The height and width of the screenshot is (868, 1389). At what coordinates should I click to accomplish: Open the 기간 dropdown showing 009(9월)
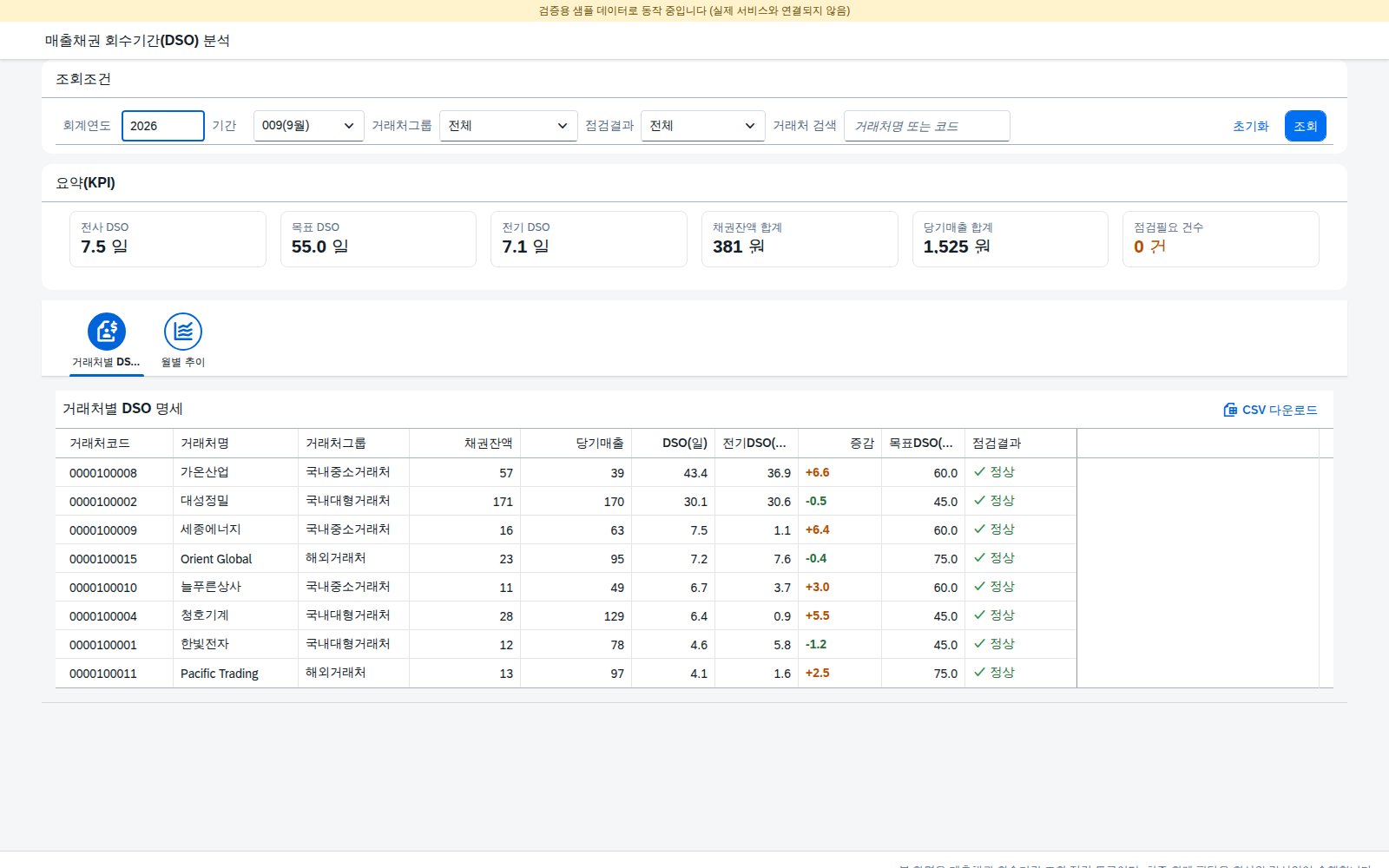pos(308,126)
